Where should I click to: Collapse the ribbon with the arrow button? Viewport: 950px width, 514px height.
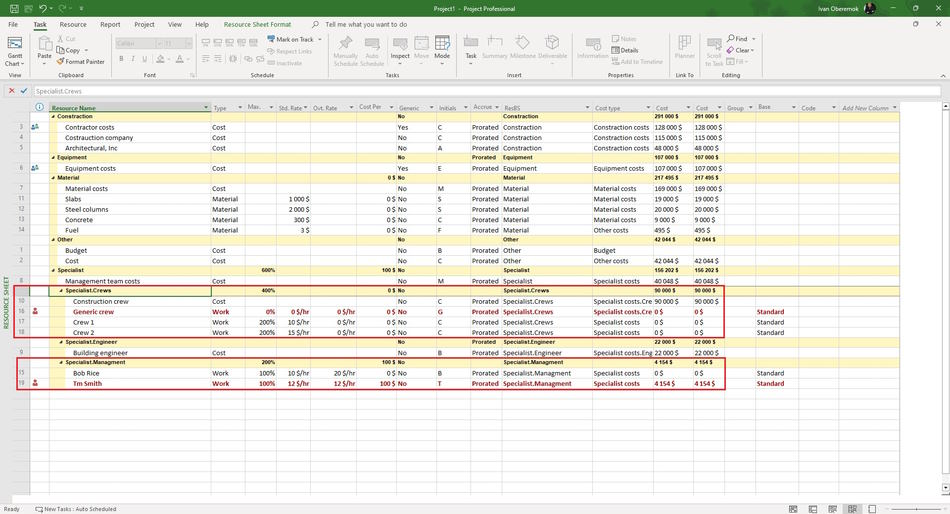click(943, 76)
